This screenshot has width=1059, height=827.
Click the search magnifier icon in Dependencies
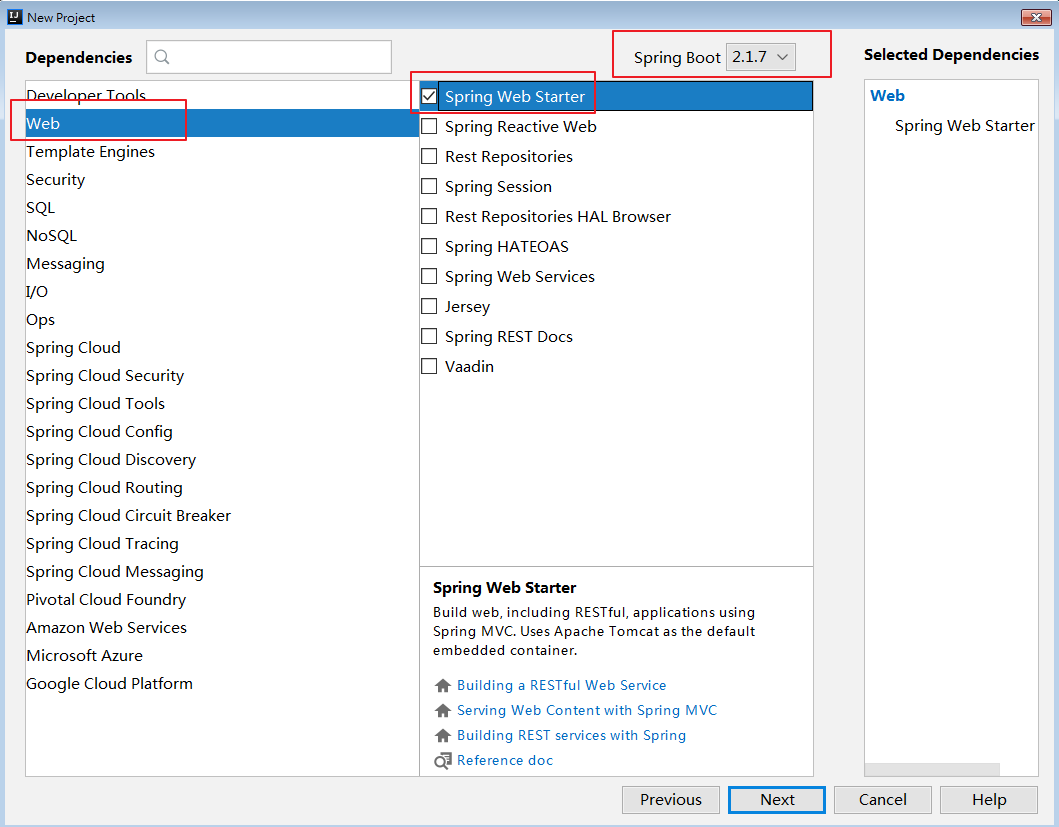point(162,57)
